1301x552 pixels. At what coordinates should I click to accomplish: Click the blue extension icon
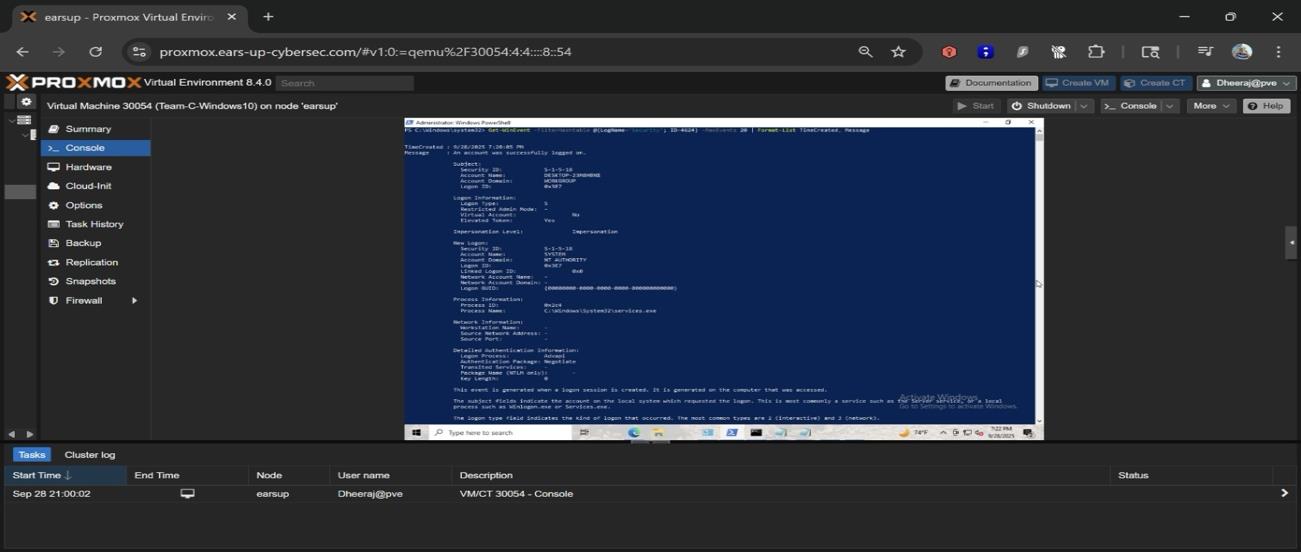pos(985,52)
